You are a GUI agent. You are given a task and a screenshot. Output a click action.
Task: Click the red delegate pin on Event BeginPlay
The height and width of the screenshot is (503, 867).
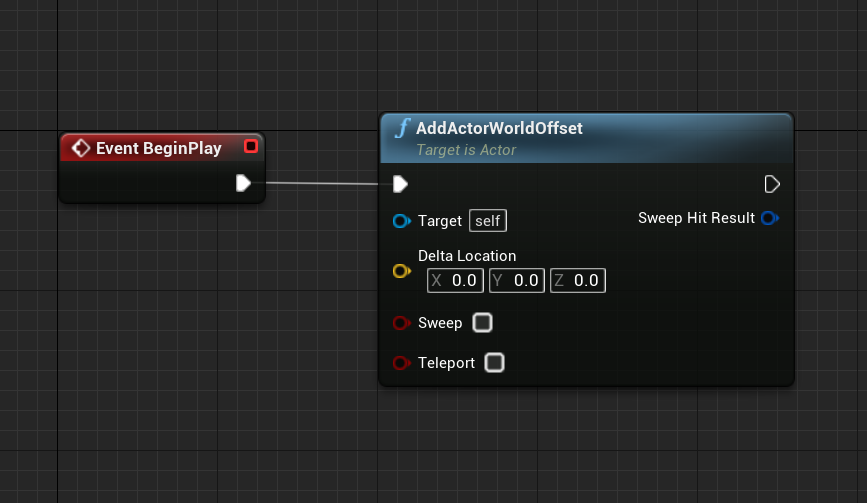point(250,147)
